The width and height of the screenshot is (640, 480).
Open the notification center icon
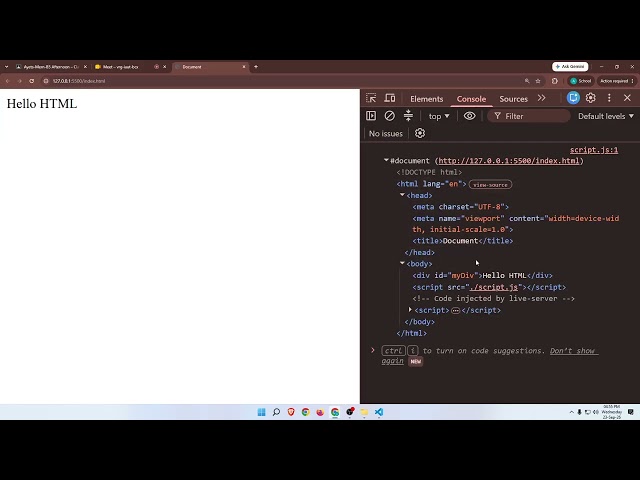coord(631,412)
